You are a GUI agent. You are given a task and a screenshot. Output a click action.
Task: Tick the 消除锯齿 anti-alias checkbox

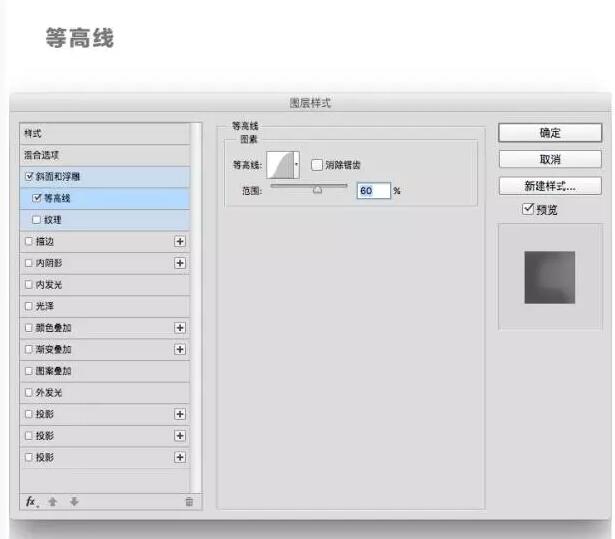[x=317, y=165]
